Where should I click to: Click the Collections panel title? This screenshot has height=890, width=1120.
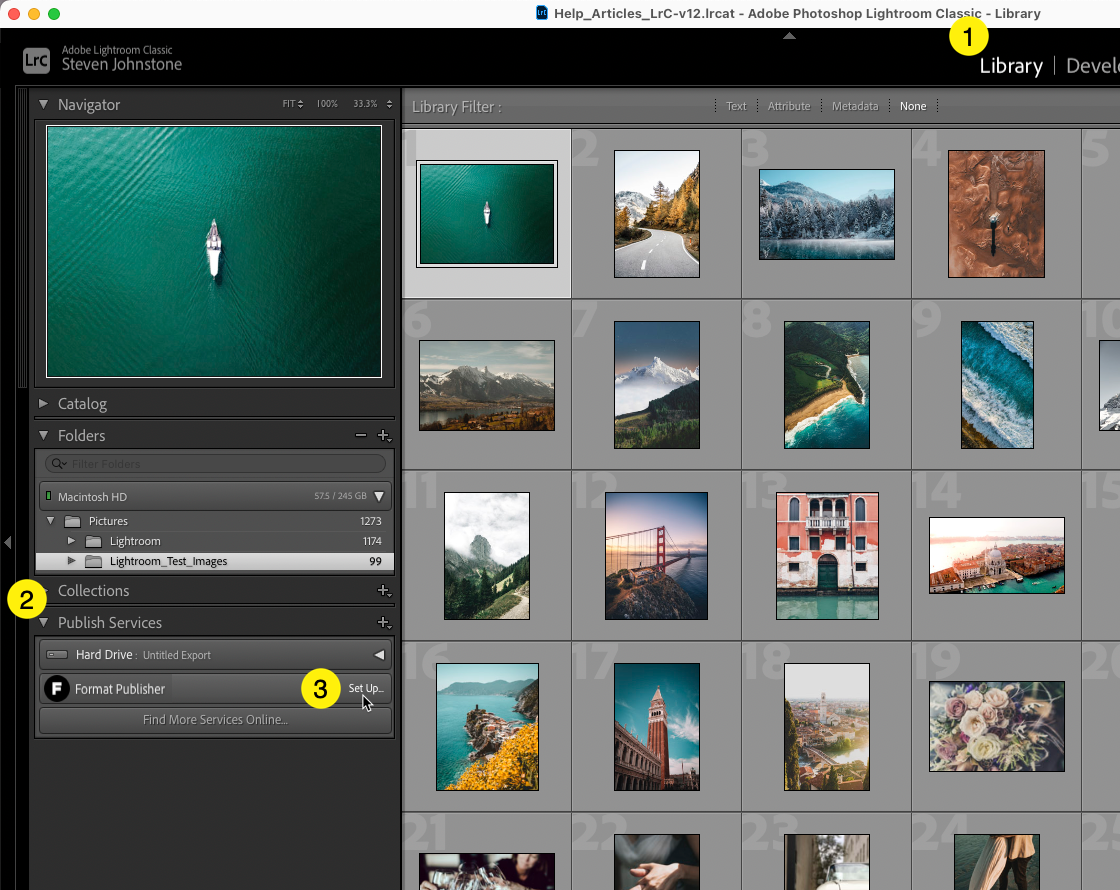pyautogui.click(x=94, y=591)
